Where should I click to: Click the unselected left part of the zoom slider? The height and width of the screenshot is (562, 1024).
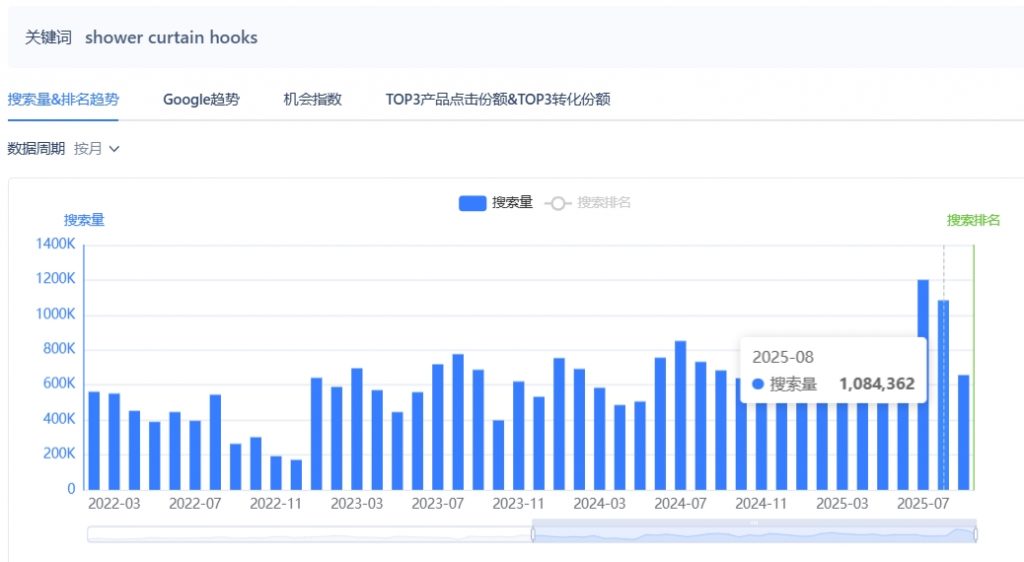click(x=310, y=535)
